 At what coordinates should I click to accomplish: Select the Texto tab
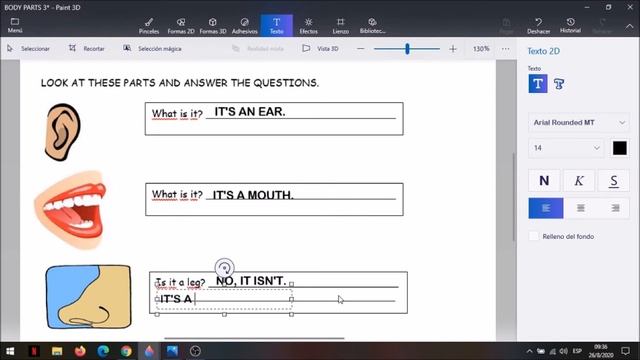point(277,25)
